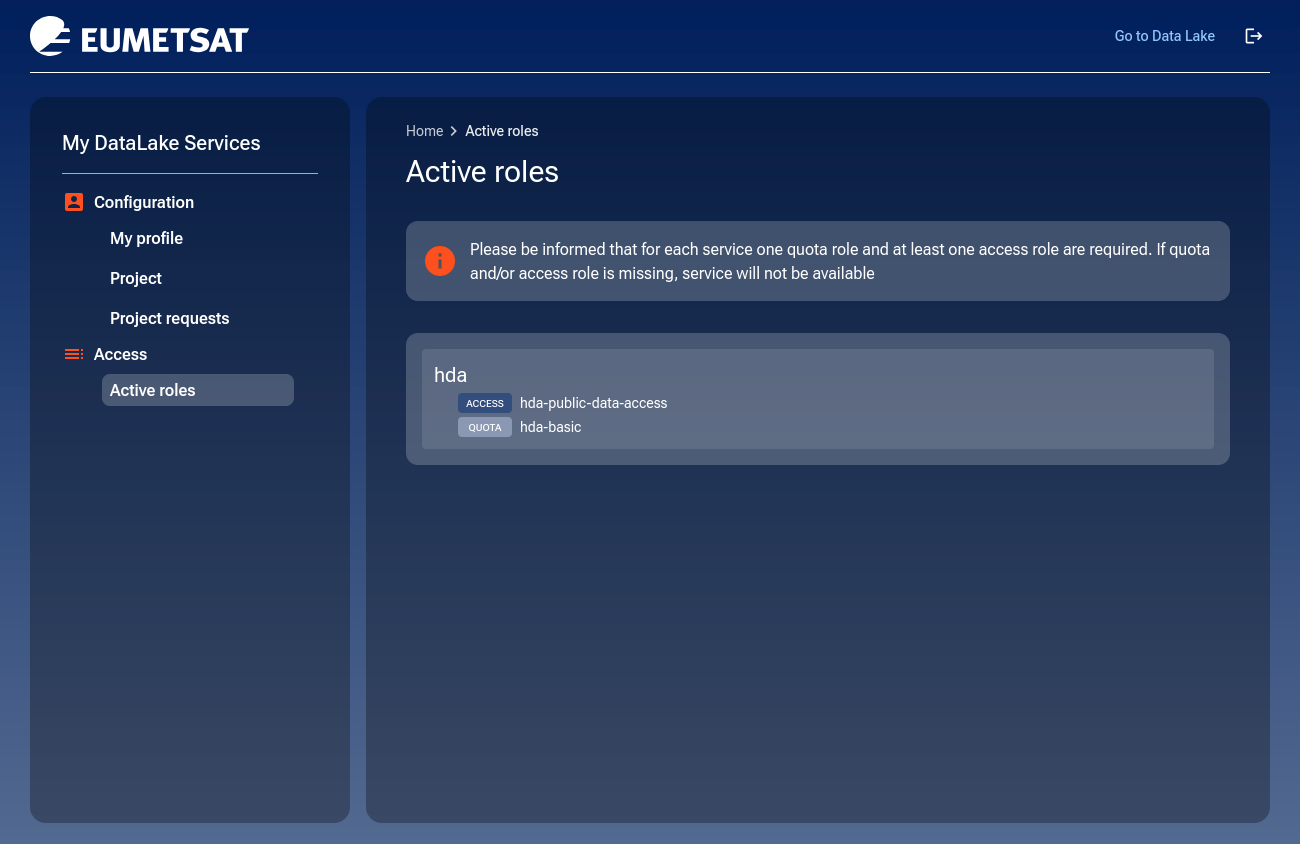Open the Go to Data Lake link
The height and width of the screenshot is (844, 1300).
pos(1164,36)
